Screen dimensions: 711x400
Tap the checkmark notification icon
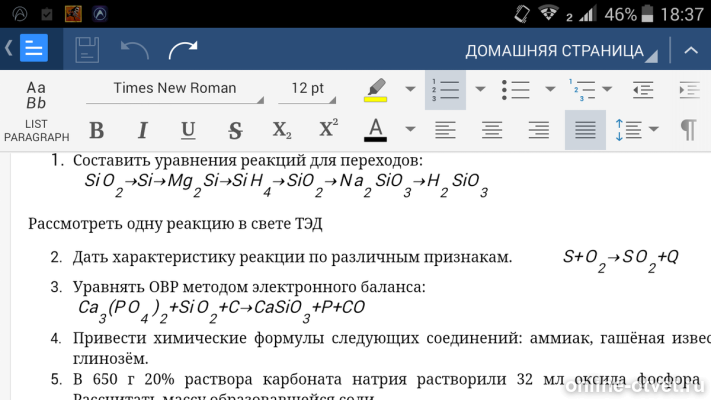[47, 14]
